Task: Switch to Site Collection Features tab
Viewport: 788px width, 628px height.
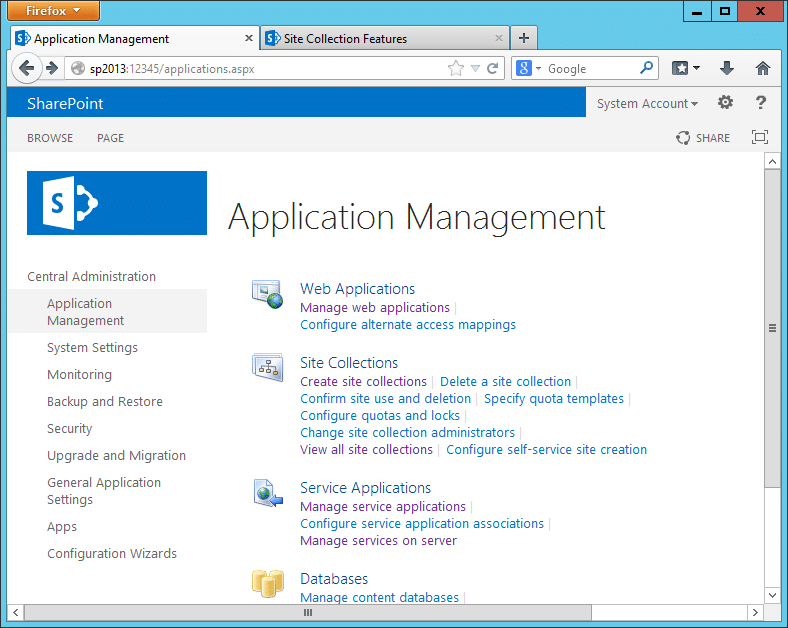Action: coord(384,38)
